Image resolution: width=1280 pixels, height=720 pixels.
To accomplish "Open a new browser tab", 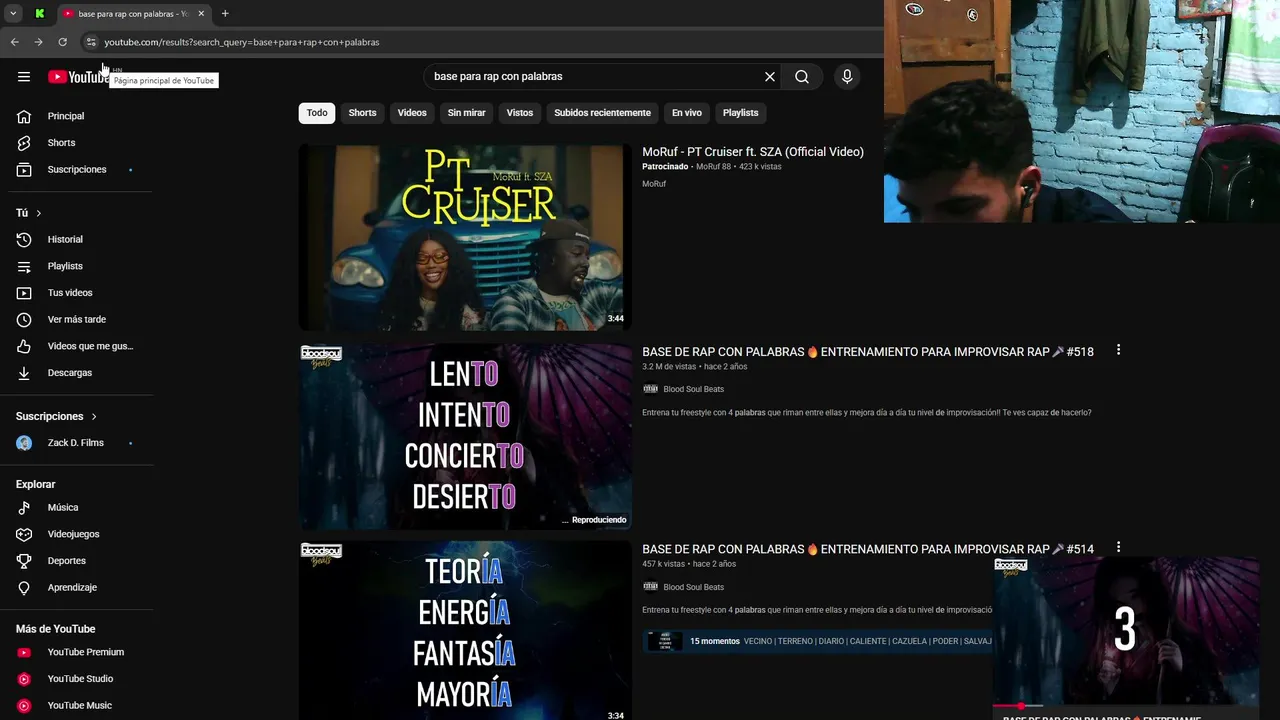I will tap(225, 14).
